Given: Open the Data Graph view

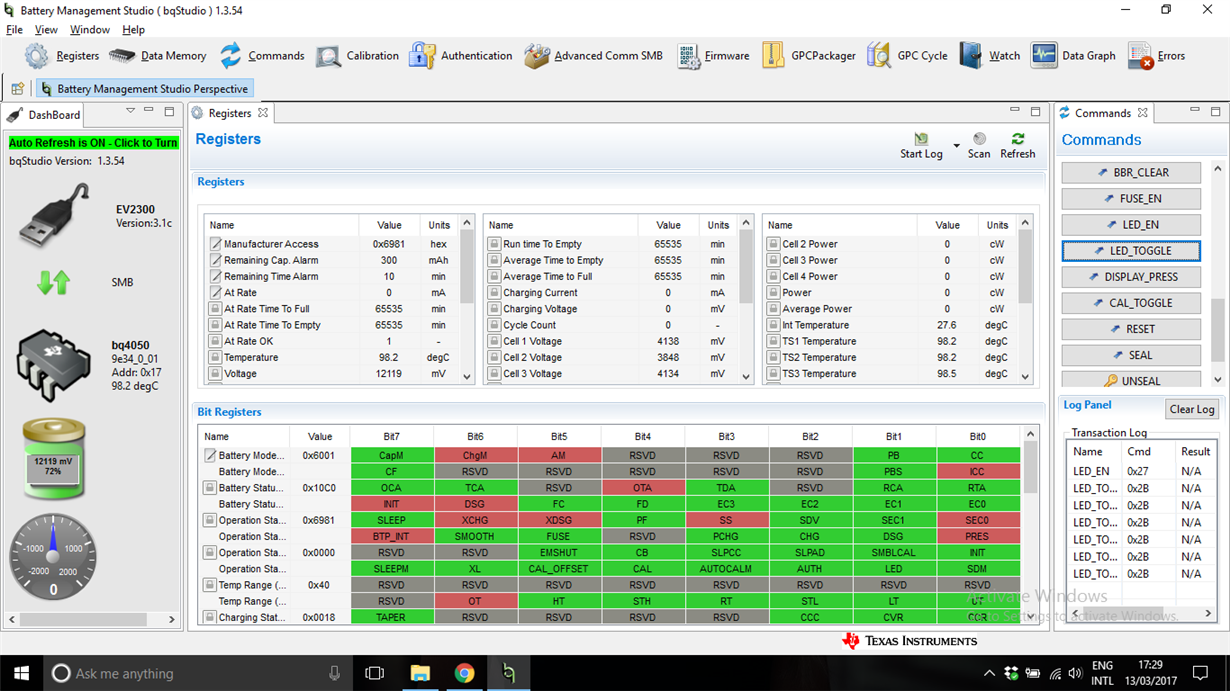Looking at the screenshot, I should 1073,56.
